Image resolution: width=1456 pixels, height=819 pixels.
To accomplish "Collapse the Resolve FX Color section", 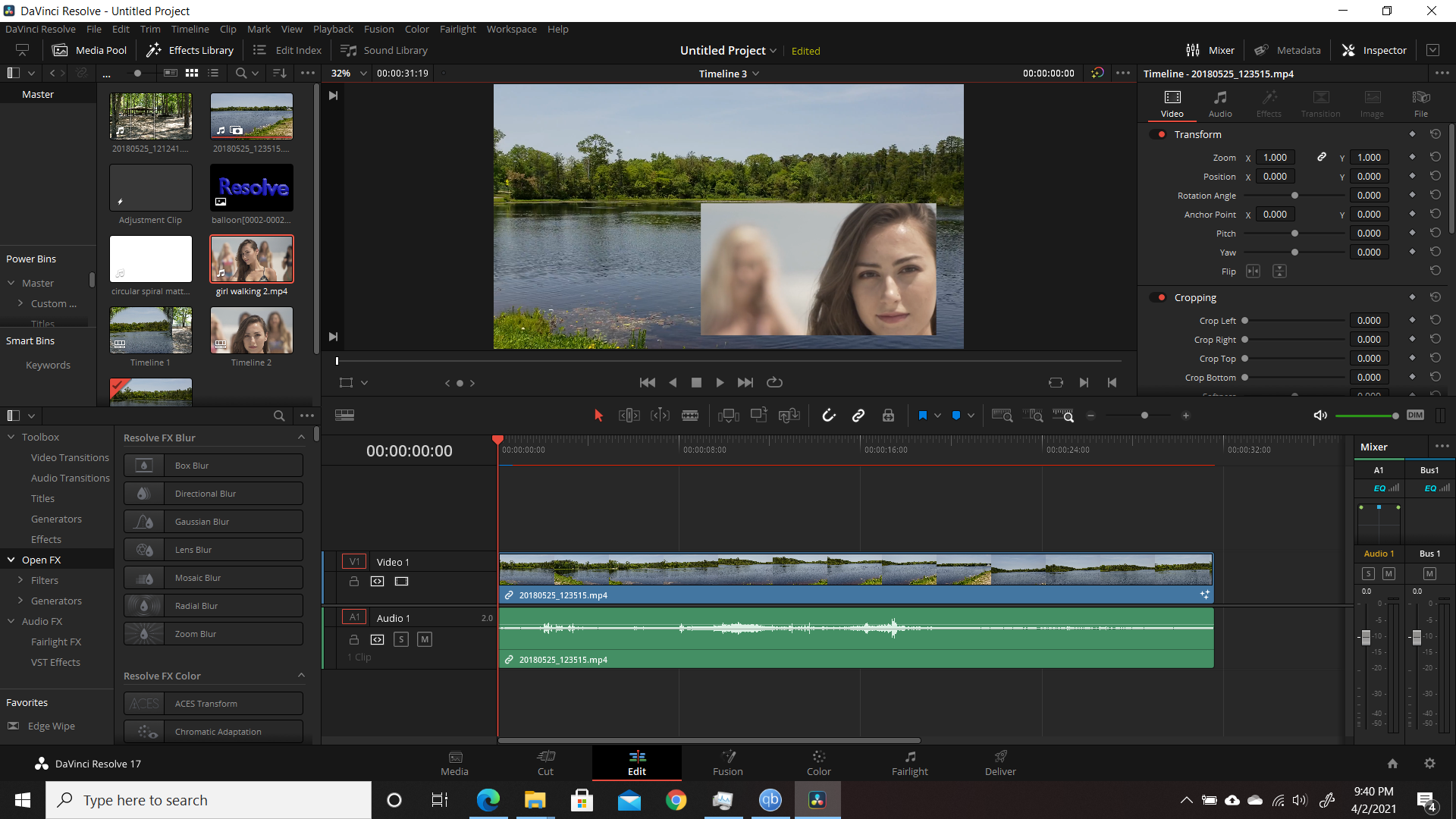I will (x=301, y=676).
